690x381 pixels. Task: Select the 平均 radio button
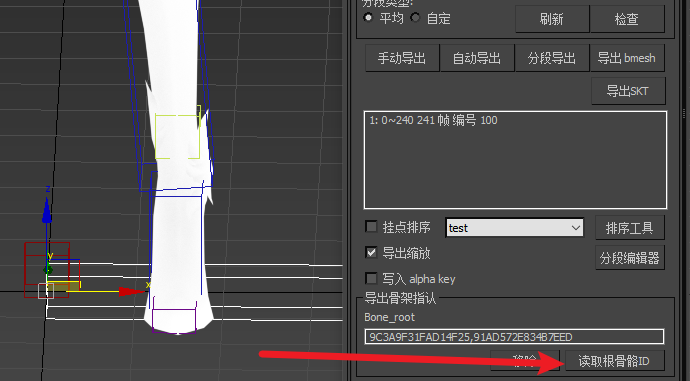tap(368, 18)
